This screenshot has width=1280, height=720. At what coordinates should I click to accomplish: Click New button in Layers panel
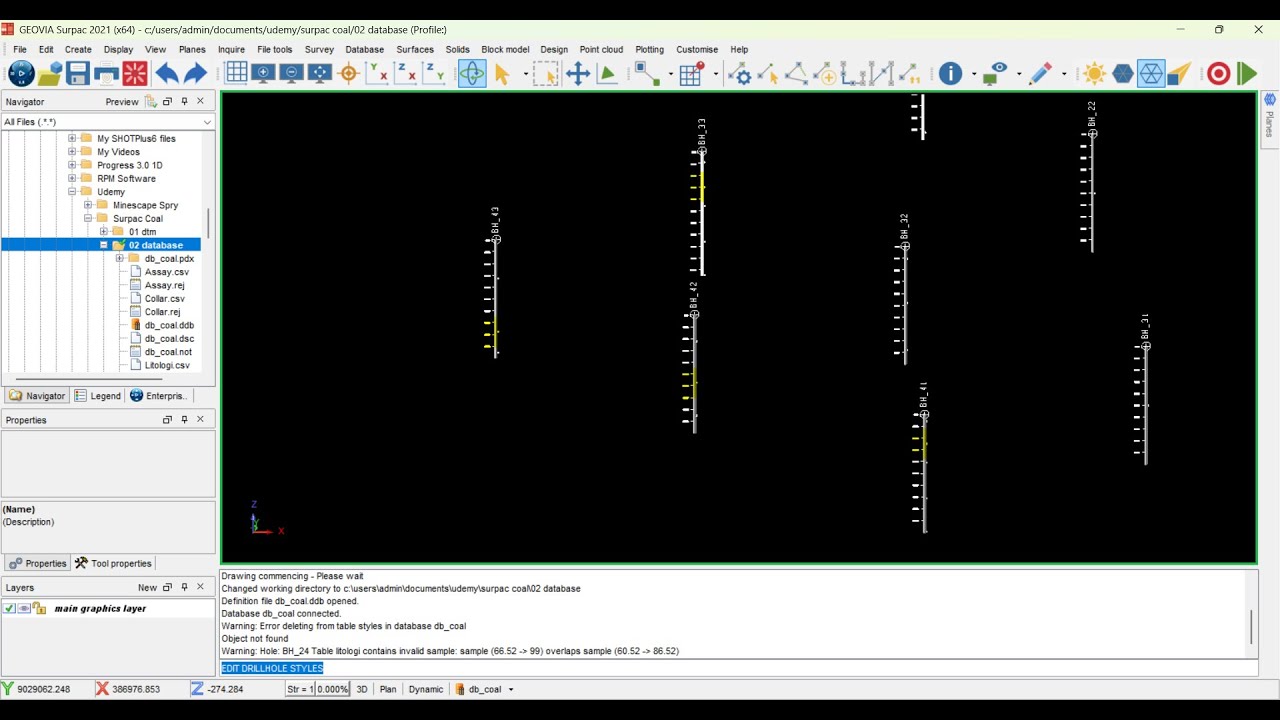[147, 588]
